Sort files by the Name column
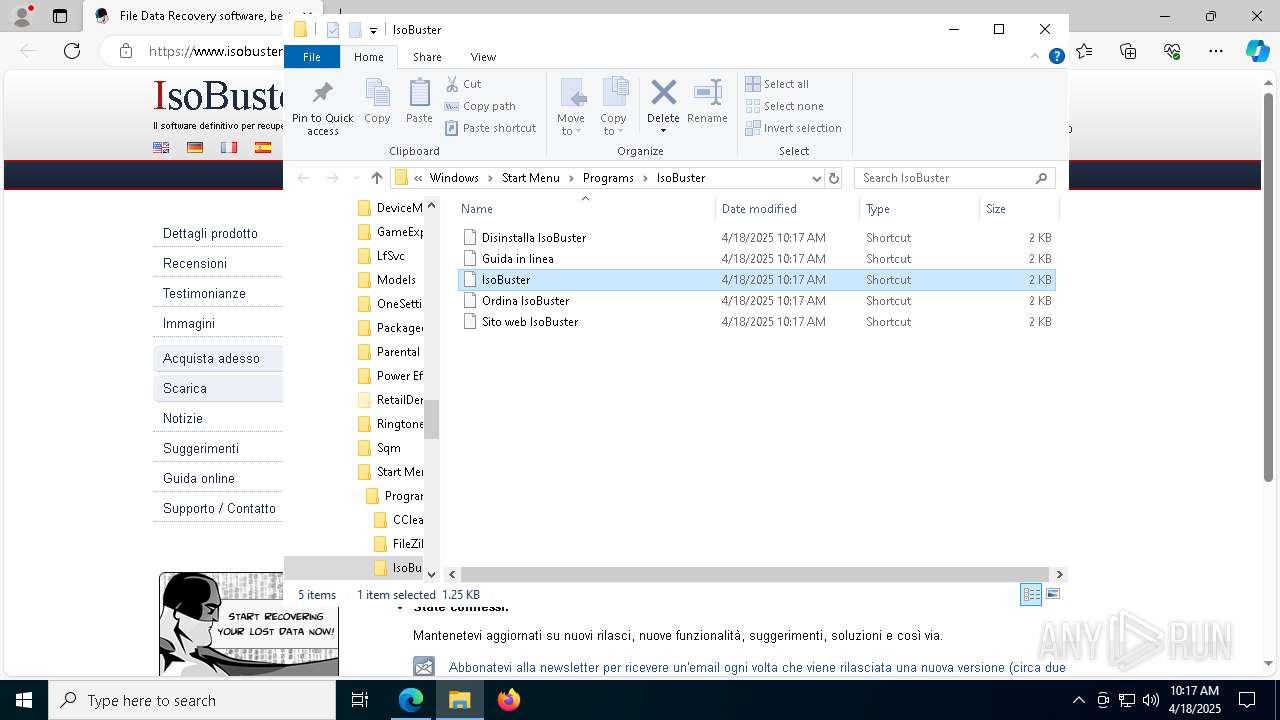This screenshot has width=1280, height=720. pyautogui.click(x=586, y=209)
